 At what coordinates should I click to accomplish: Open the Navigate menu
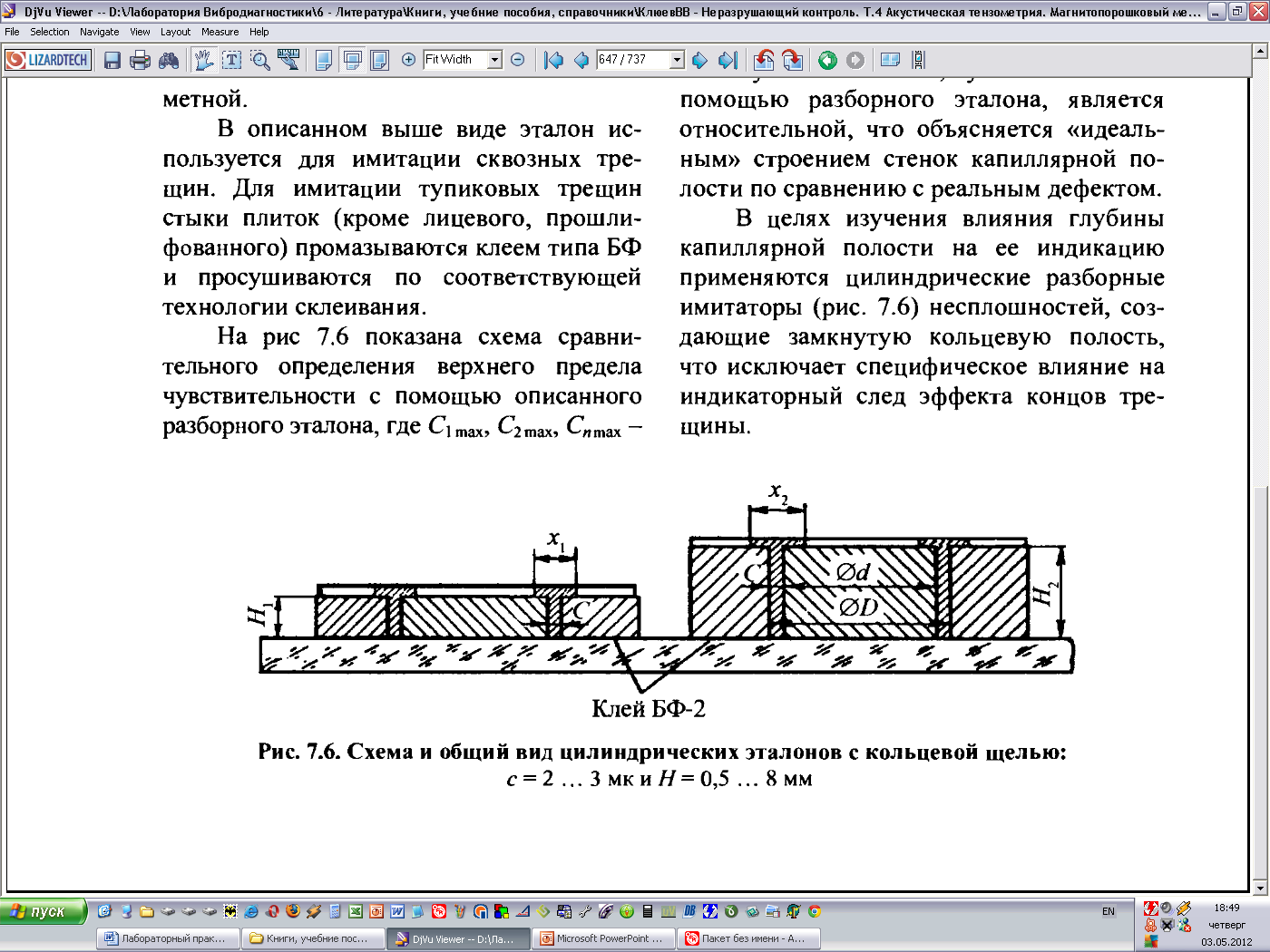[x=99, y=32]
